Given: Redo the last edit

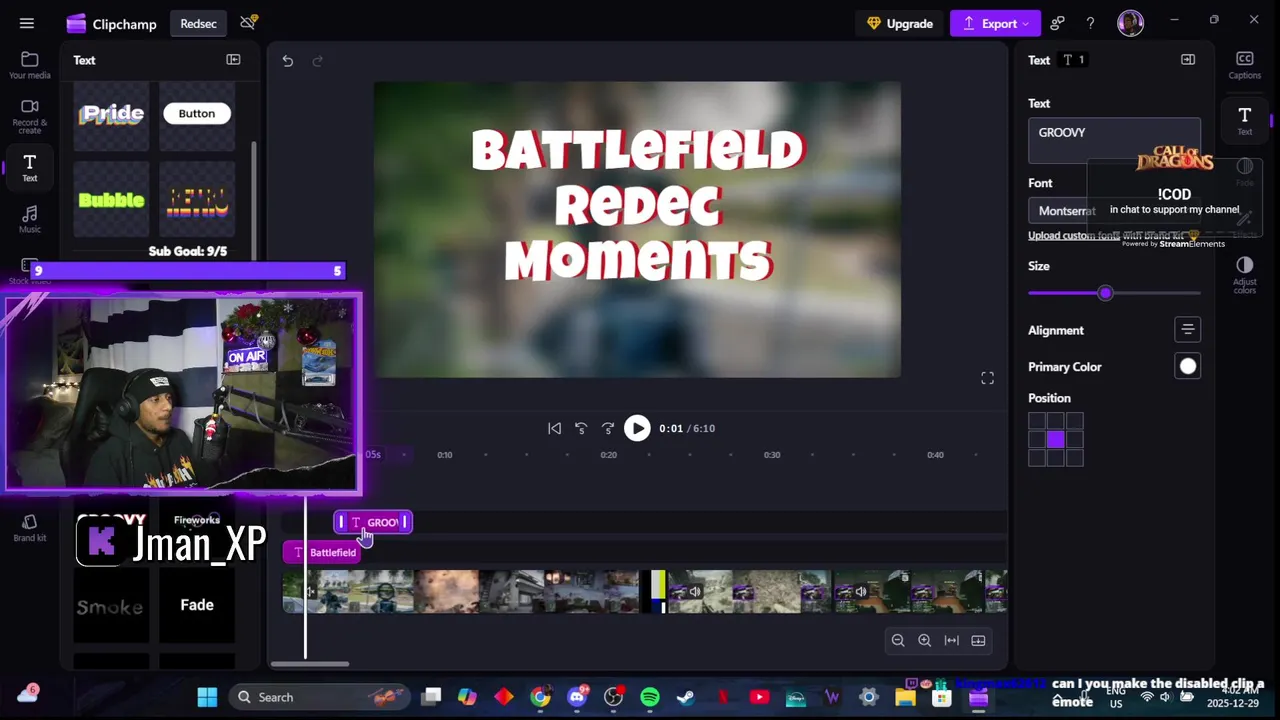Looking at the screenshot, I should pos(318,61).
